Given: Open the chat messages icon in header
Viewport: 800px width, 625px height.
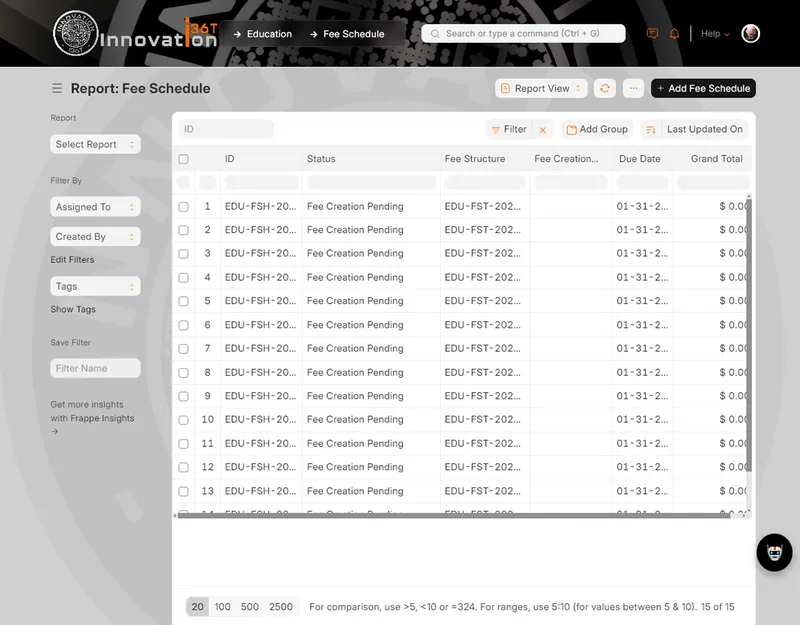Looking at the screenshot, I should pyautogui.click(x=652, y=34).
